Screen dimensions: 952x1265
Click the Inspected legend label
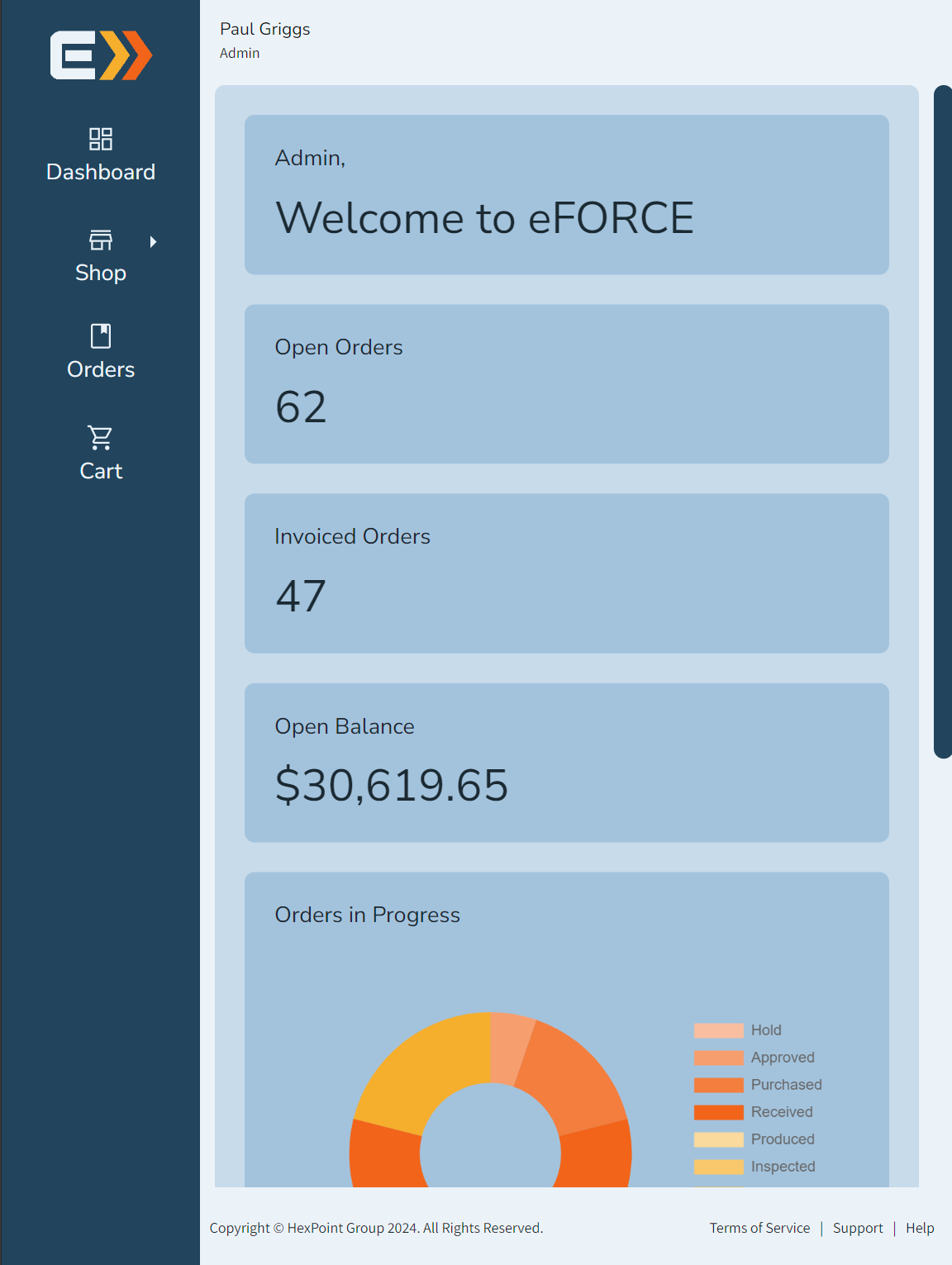(x=783, y=1167)
